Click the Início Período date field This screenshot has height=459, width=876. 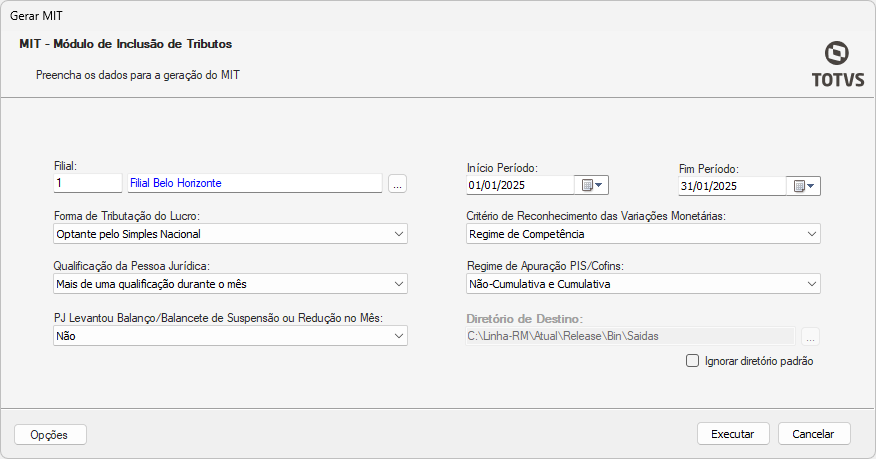click(519, 185)
